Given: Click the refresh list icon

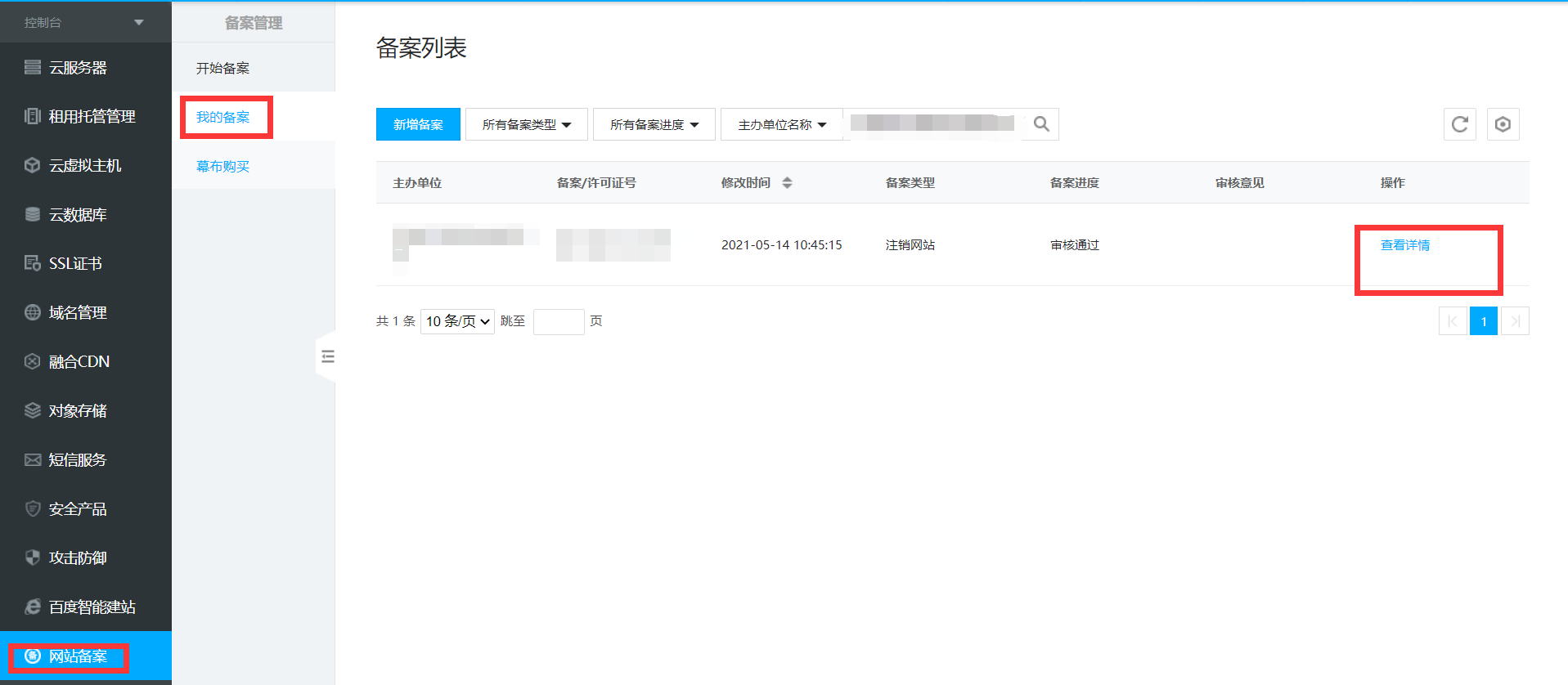Looking at the screenshot, I should tap(1459, 124).
